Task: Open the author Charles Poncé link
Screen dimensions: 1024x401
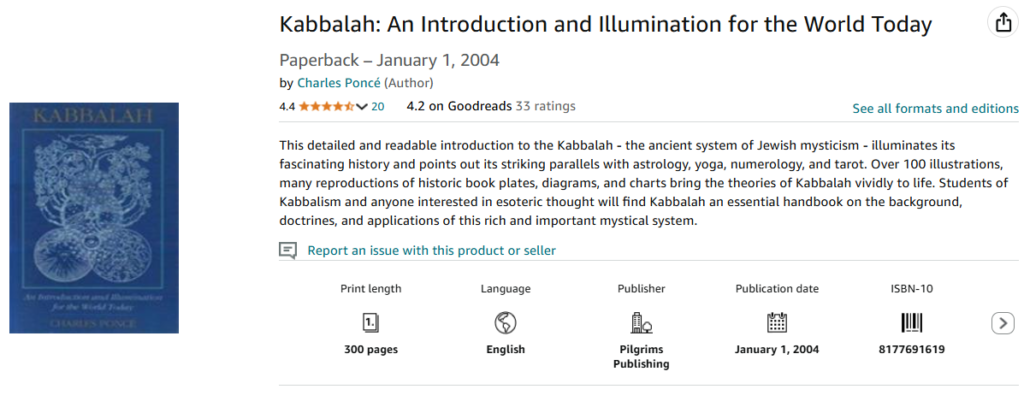Action: coord(339,83)
